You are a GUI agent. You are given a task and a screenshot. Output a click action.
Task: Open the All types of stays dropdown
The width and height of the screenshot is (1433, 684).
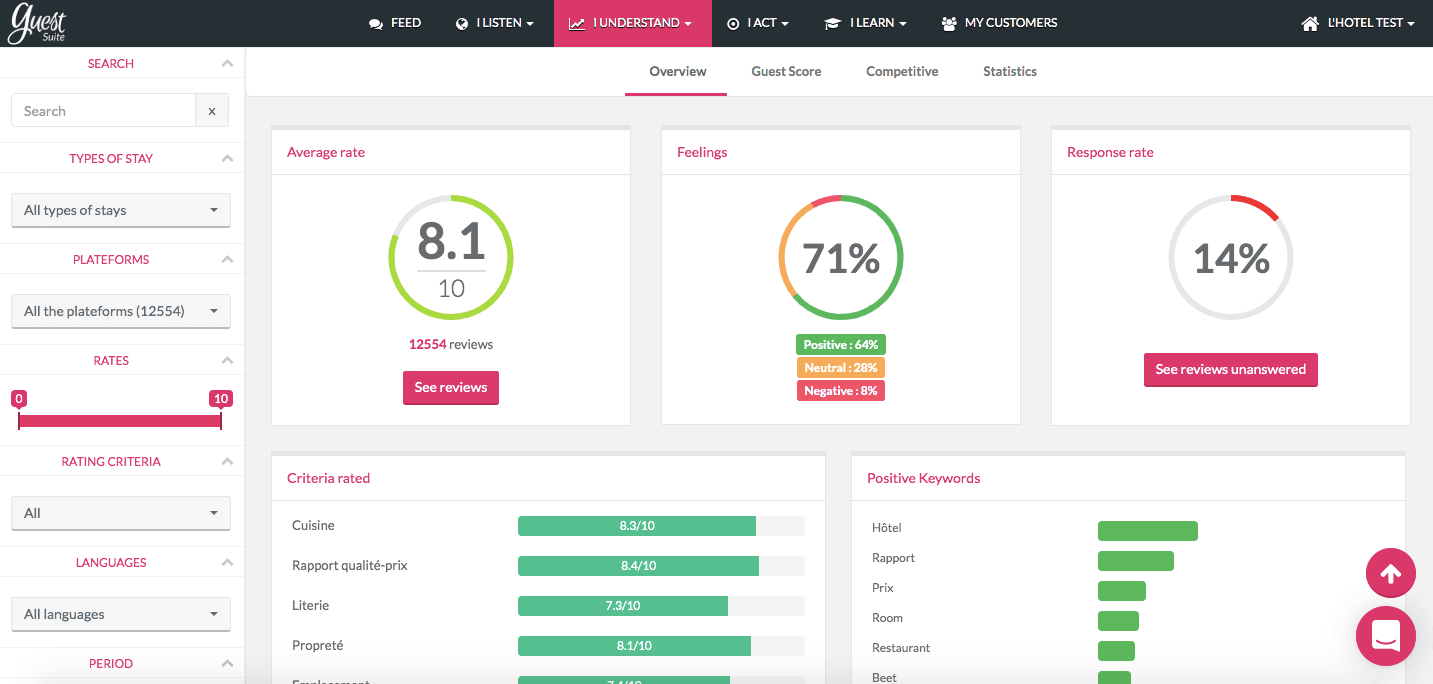tap(120, 210)
